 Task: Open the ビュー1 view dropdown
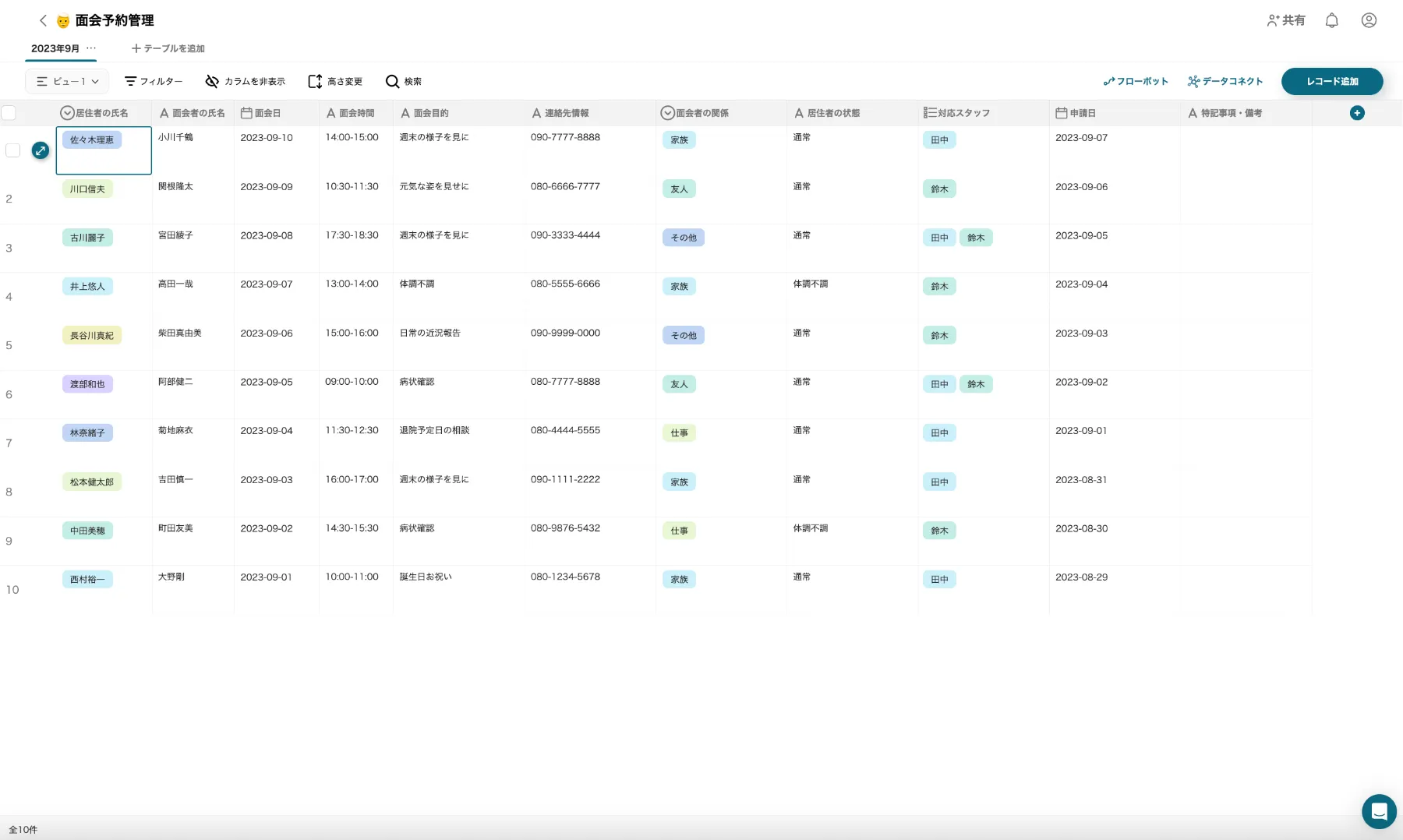[x=67, y=81]
